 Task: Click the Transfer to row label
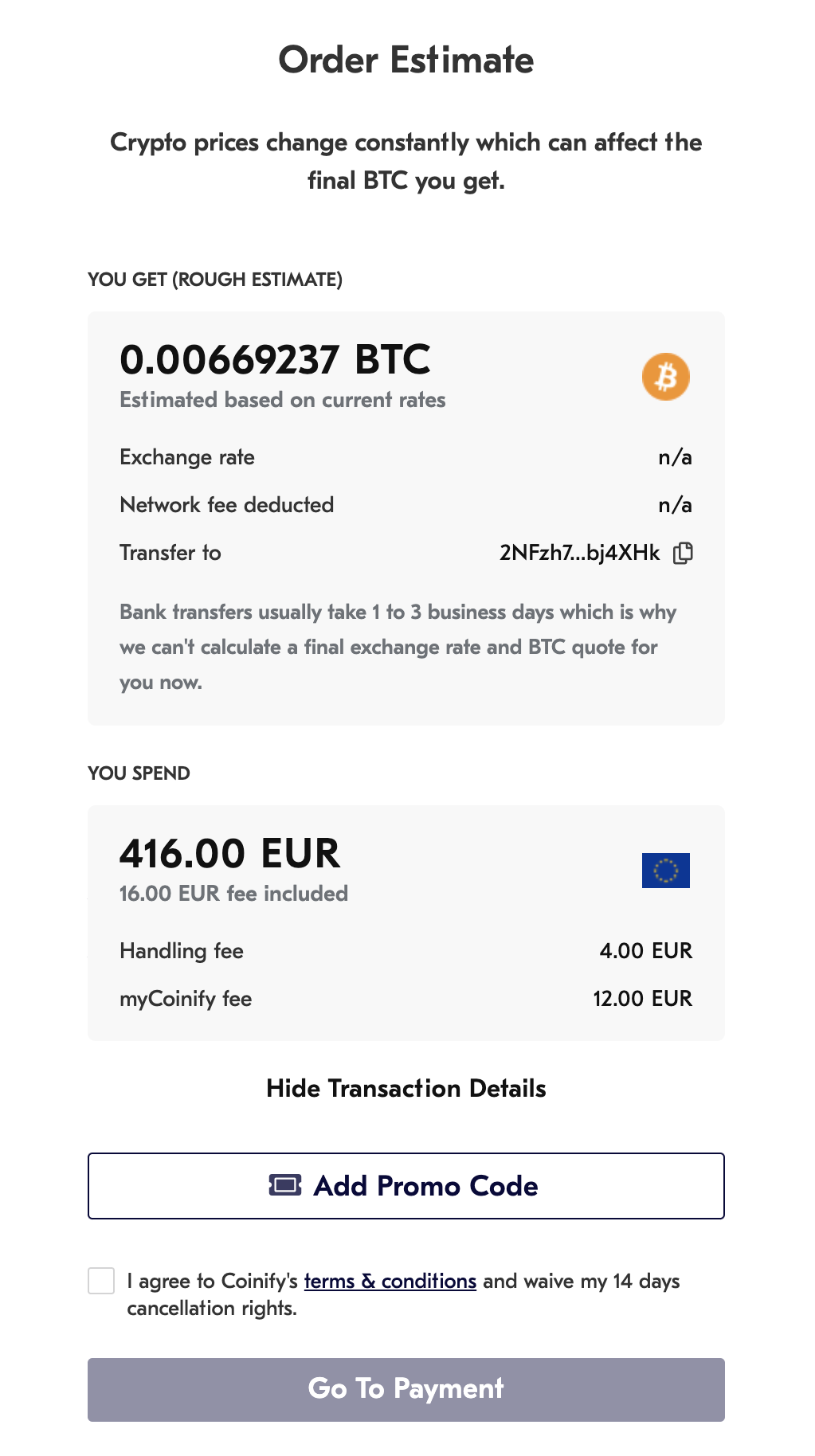[170, 553]
